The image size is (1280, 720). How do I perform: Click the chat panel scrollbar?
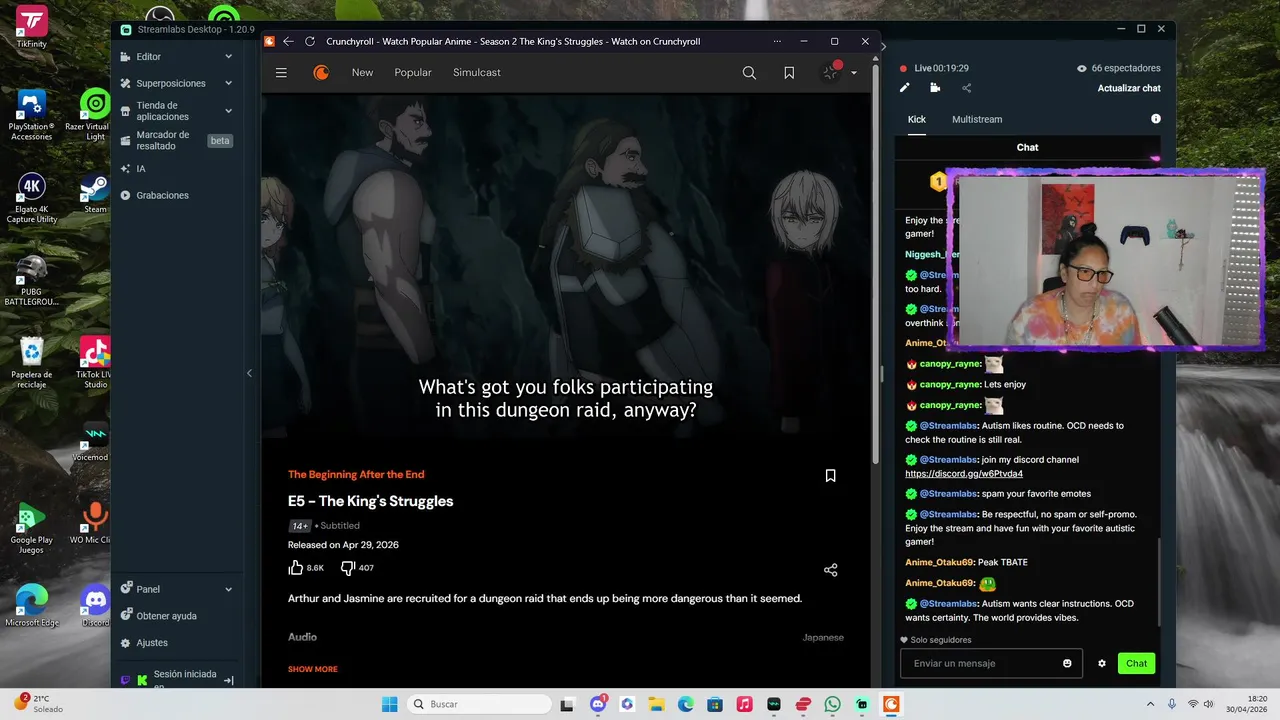[1158, 580]
